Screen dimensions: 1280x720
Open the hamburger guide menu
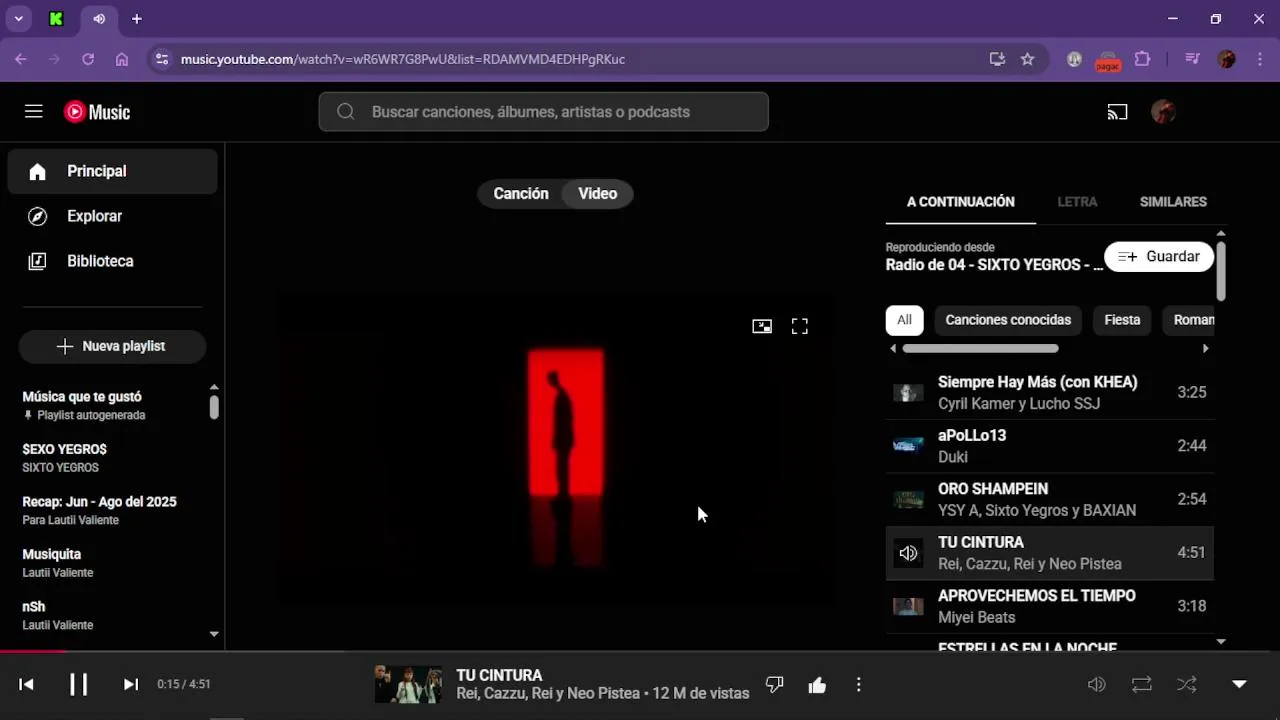34,112
